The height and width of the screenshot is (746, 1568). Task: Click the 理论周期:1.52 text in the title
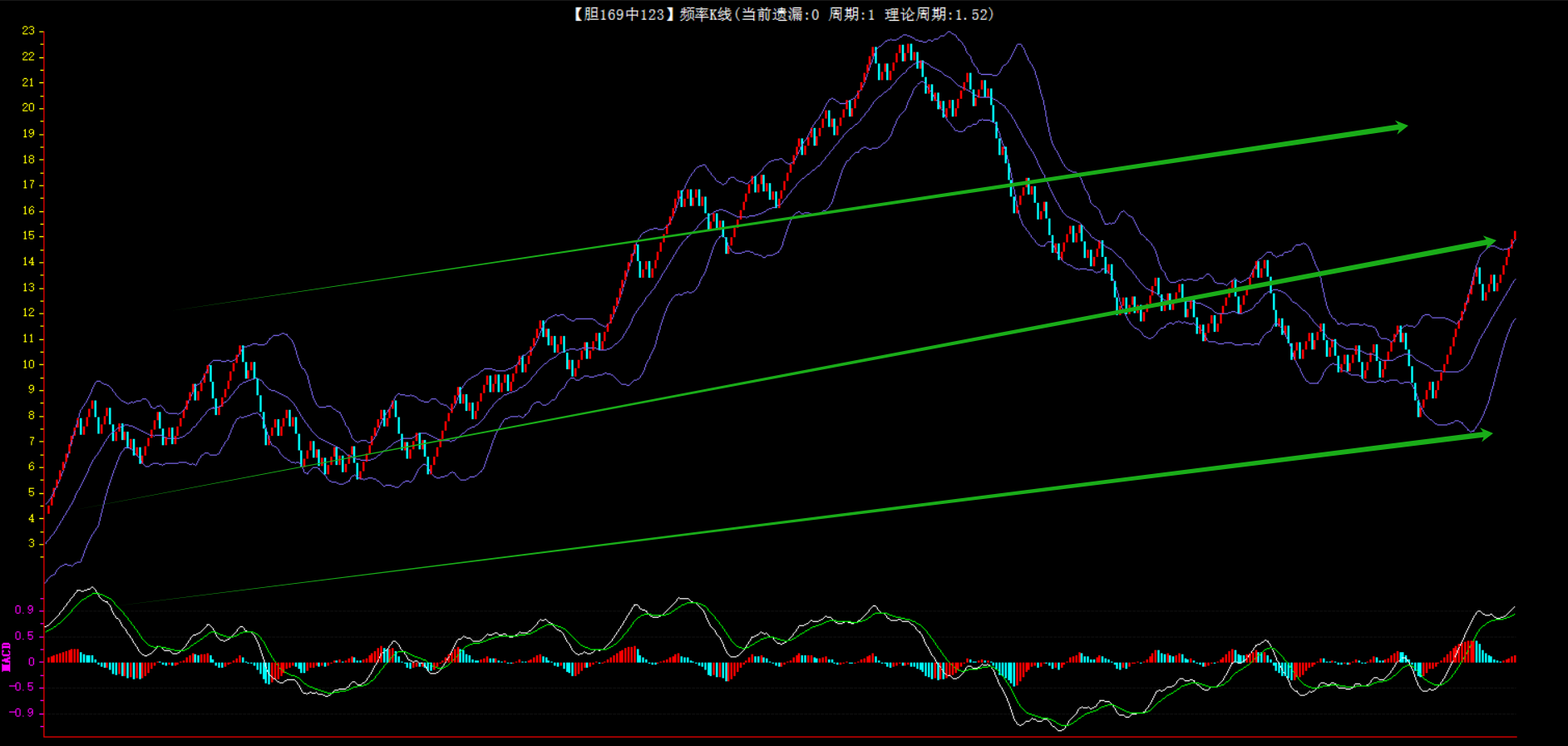[x=938, y=14]
